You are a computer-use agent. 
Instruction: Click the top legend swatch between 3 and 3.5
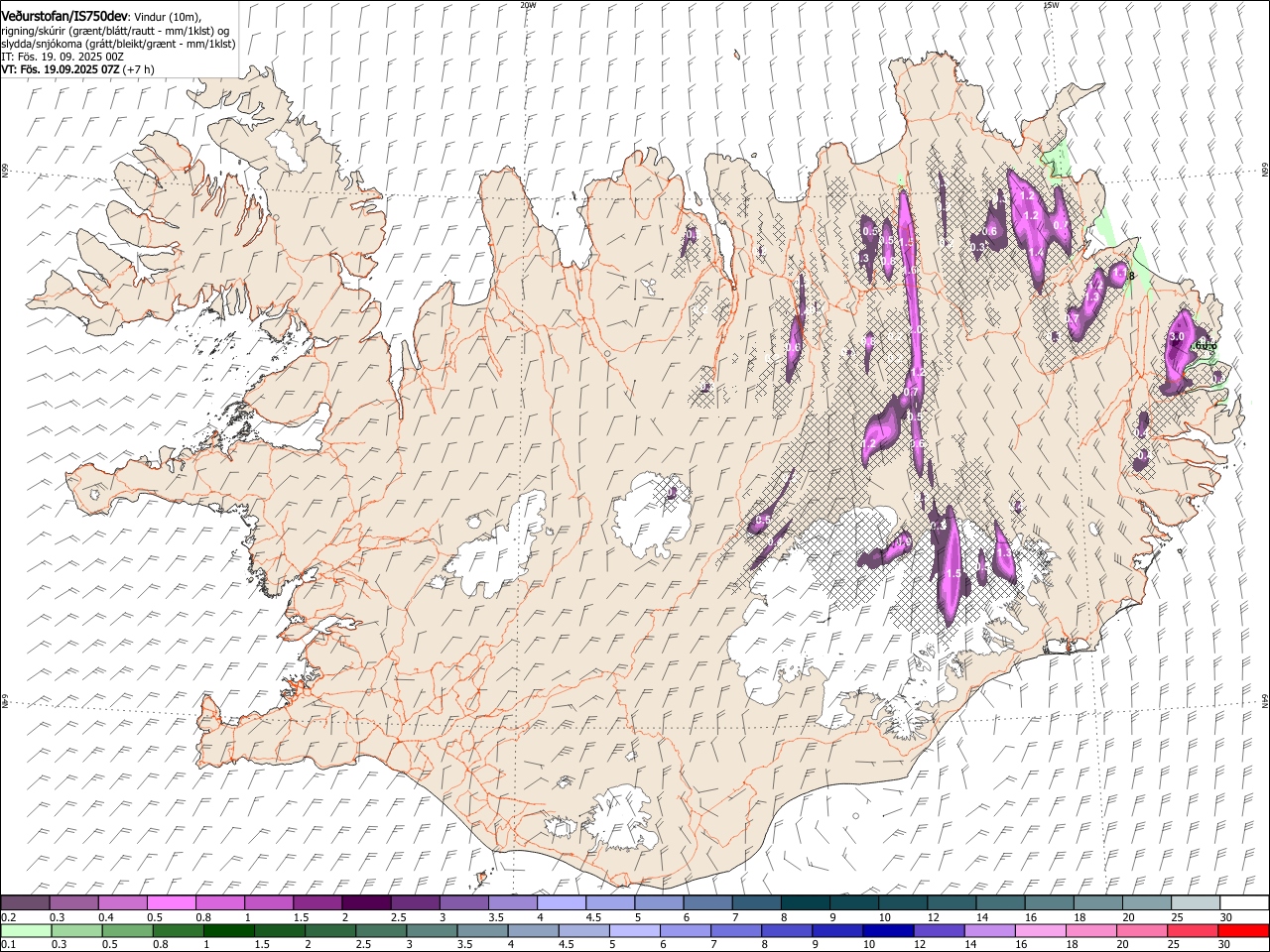(x=463, y=902)
